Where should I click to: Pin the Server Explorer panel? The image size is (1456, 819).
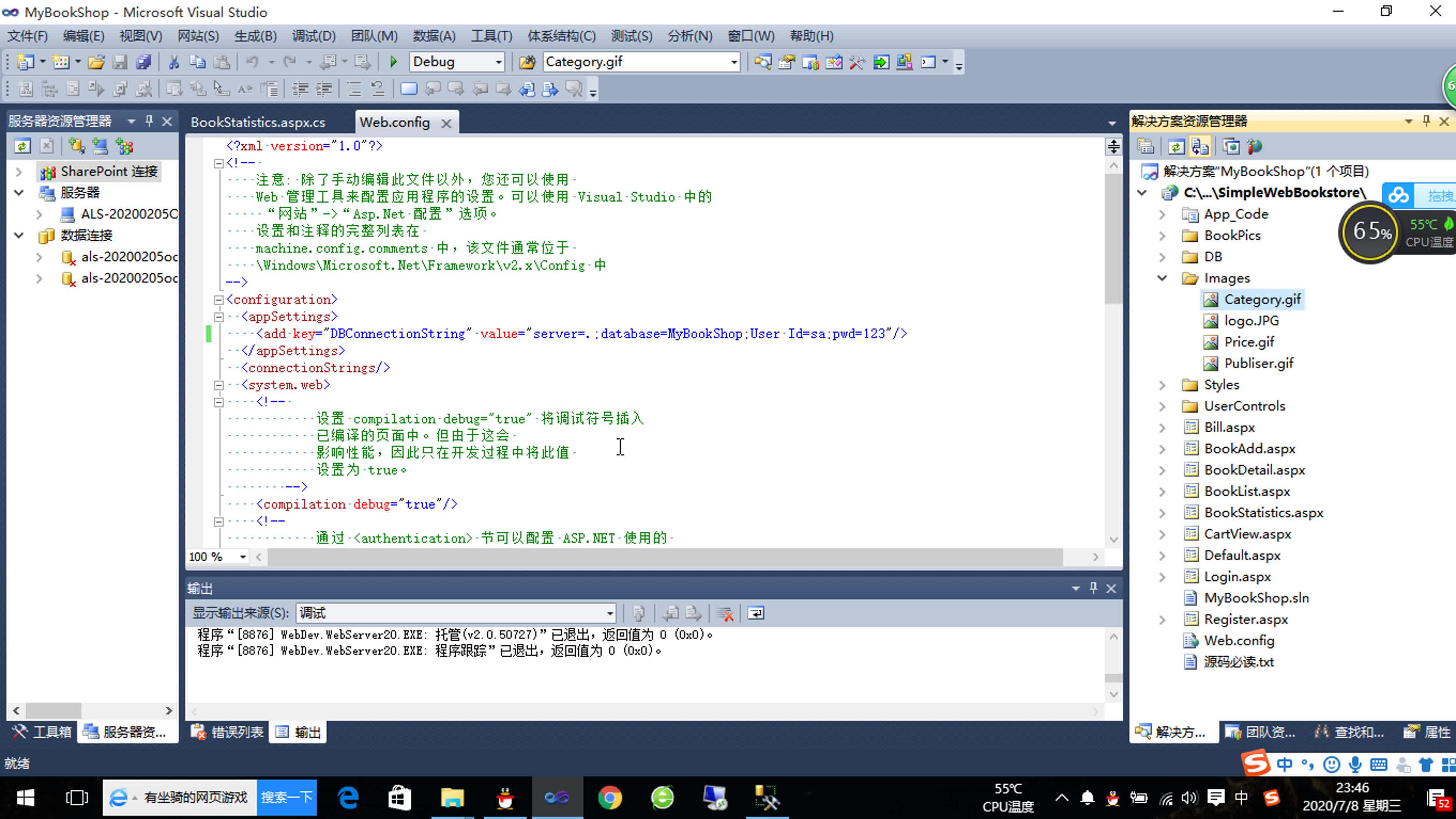coord(149,121)
